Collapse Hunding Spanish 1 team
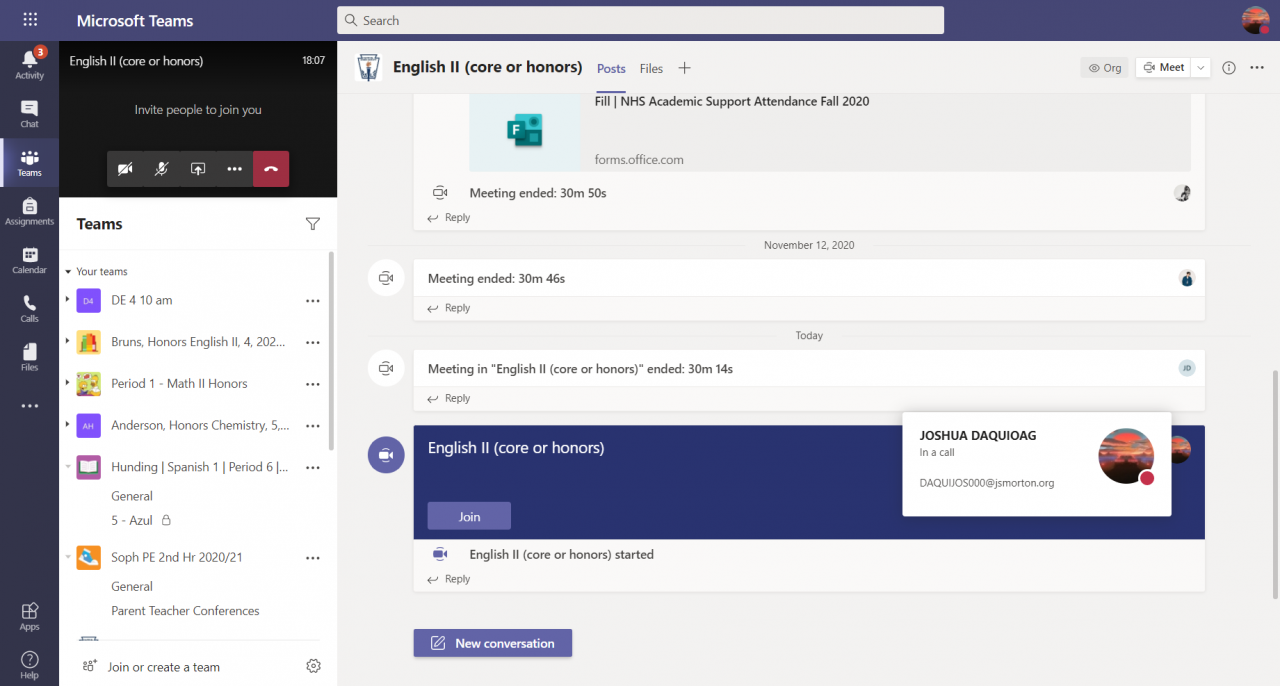 [68, 467]
